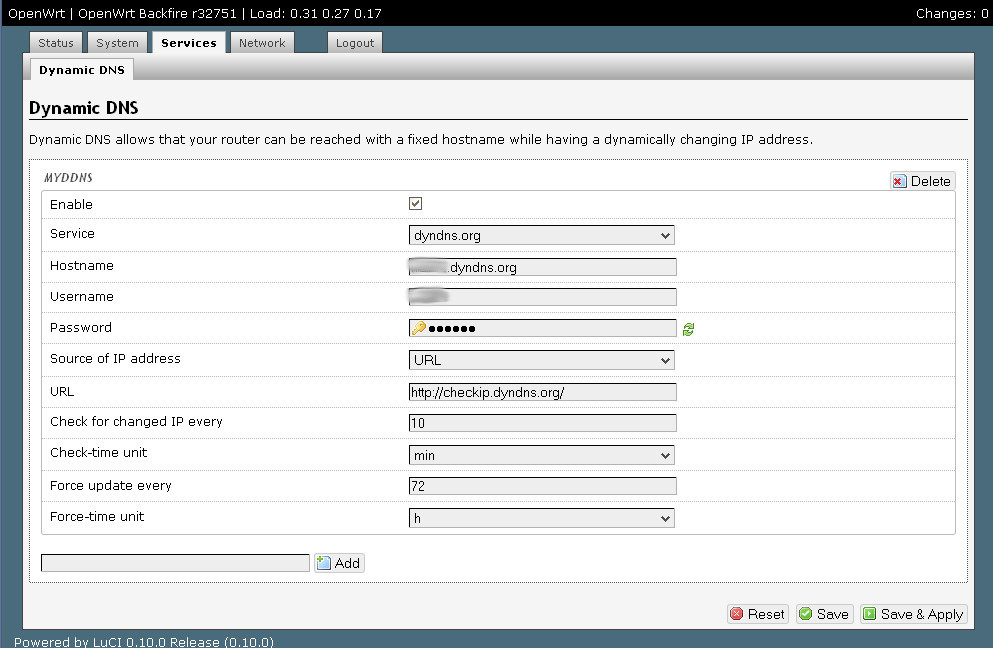Go to the Network tab
The width and height of the screenshot is (993, 648).
click(262, 43)
